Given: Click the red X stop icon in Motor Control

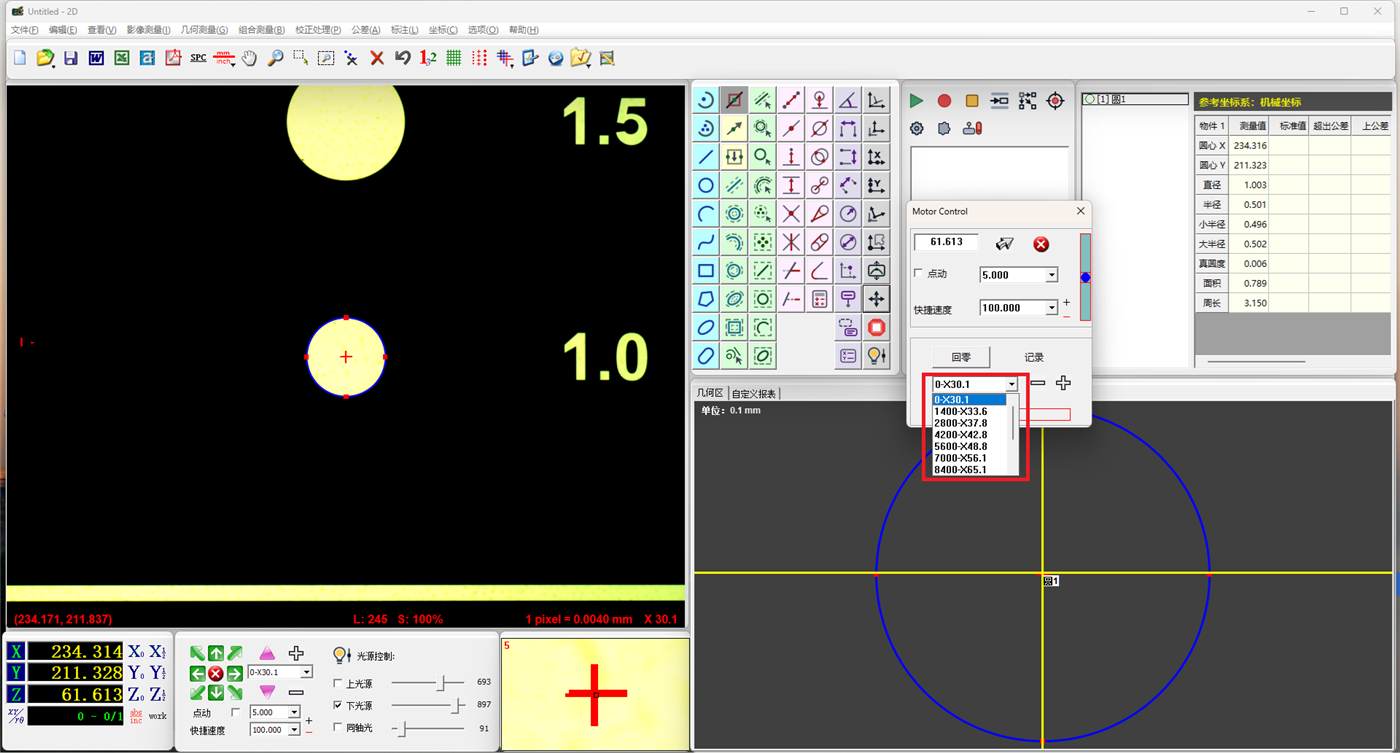Looking at the screenshot, I should point(1041,244).
